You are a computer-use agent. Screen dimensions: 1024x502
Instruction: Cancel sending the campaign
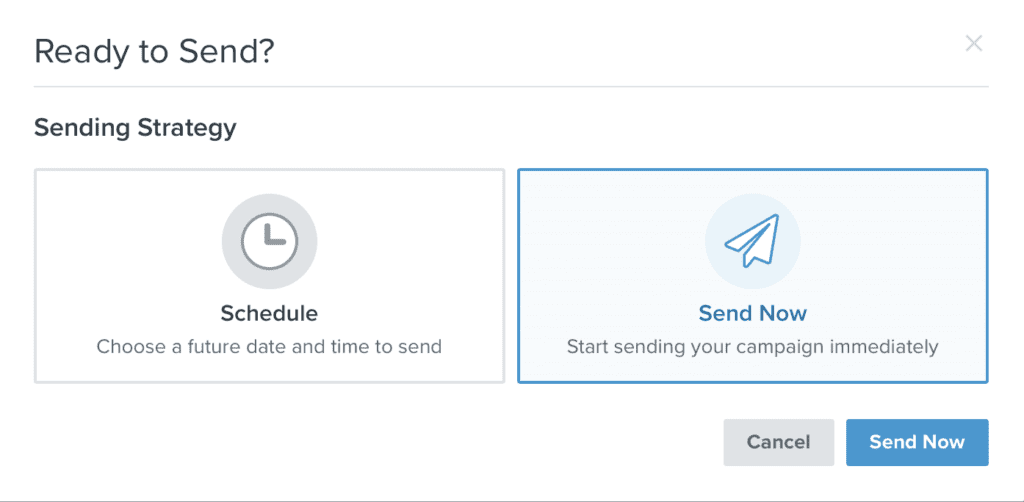[x=778, y=443]
